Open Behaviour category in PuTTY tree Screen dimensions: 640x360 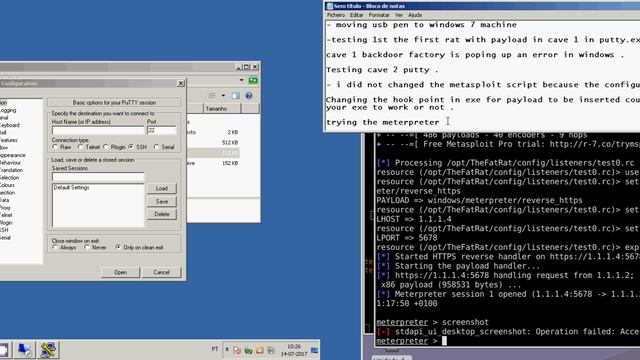[x=10, y=162]
